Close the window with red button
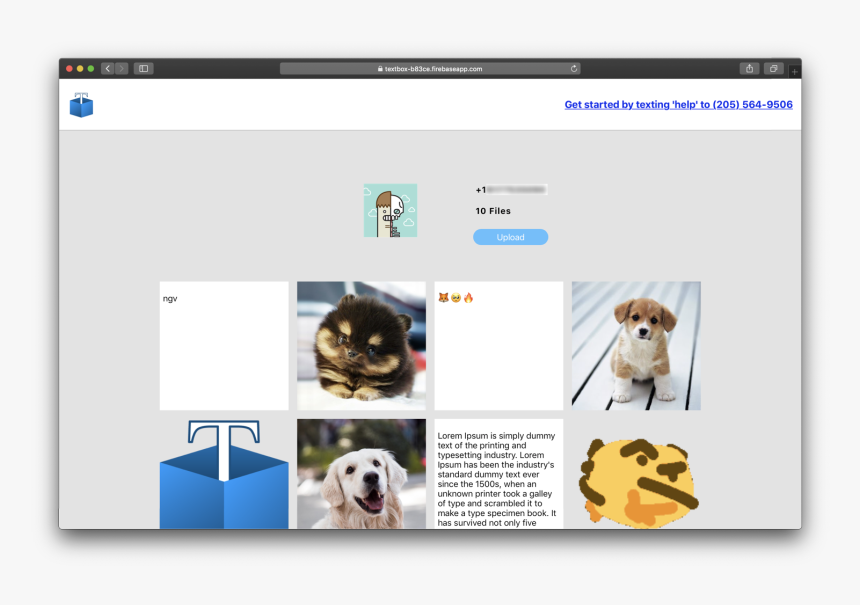 [69, 69]
